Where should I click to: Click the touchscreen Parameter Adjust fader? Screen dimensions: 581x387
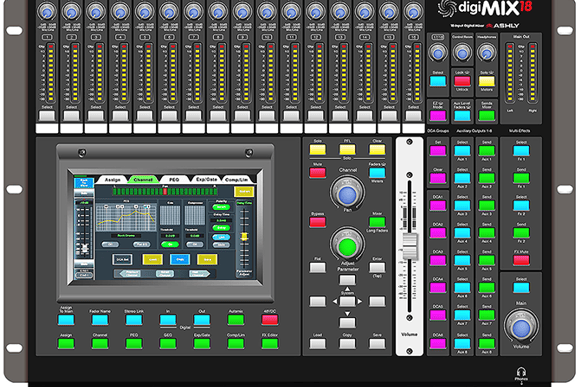tap(244, 236)
